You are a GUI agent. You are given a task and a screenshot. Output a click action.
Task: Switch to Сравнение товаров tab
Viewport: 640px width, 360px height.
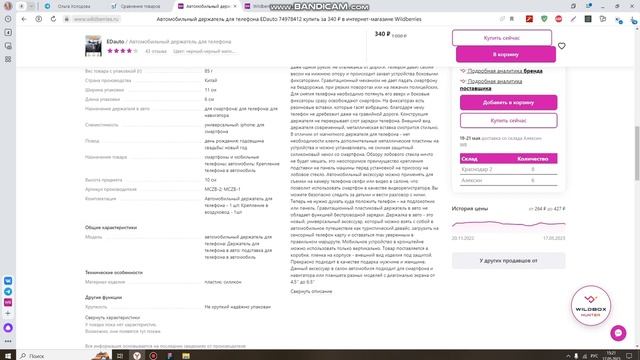(x=137, y=6)
